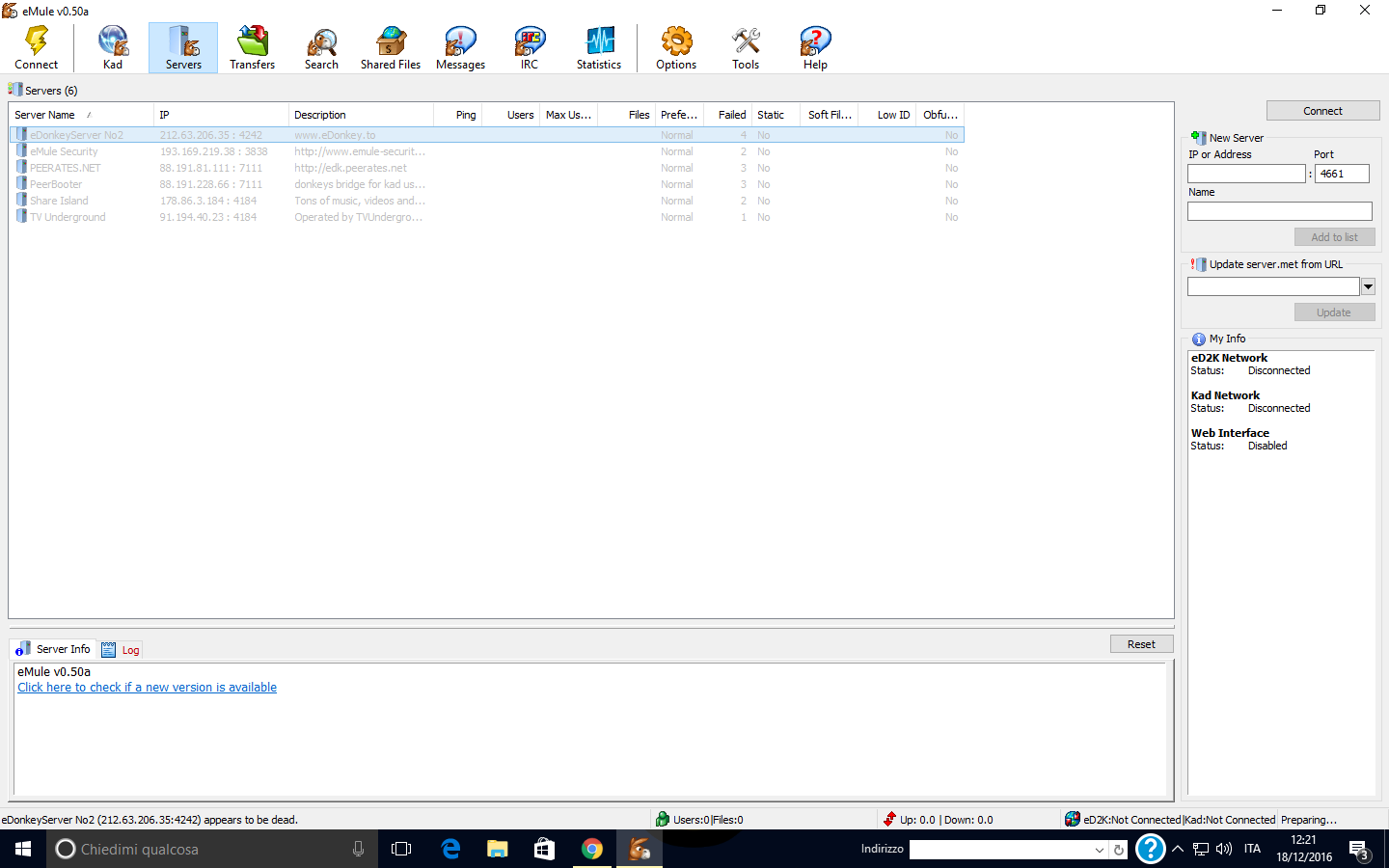Image resolution: width=1389 pixels, height=868 pixels.
Task: Click the Share Island server icon
Action: tap(21, 201)
